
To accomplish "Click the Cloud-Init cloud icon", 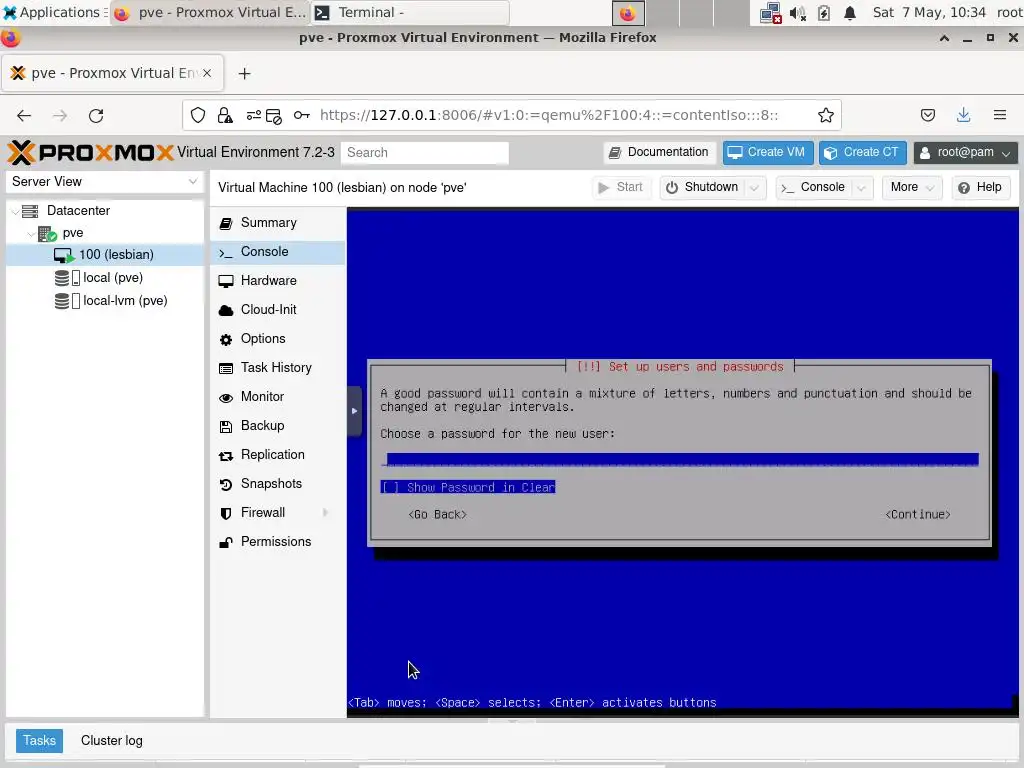I will [226, 311].
